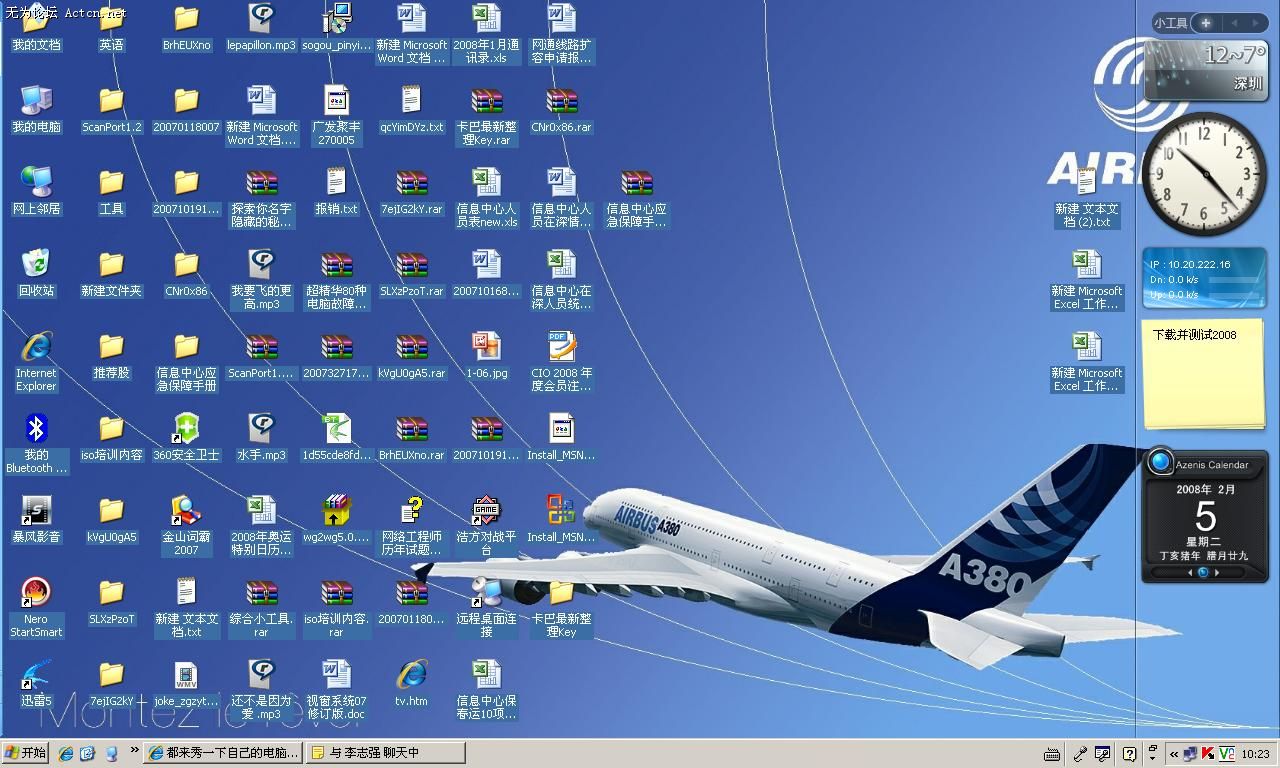Open the 我的文档 desktop icon
Screen dimensions: 1280x768
tap(36, 28)
